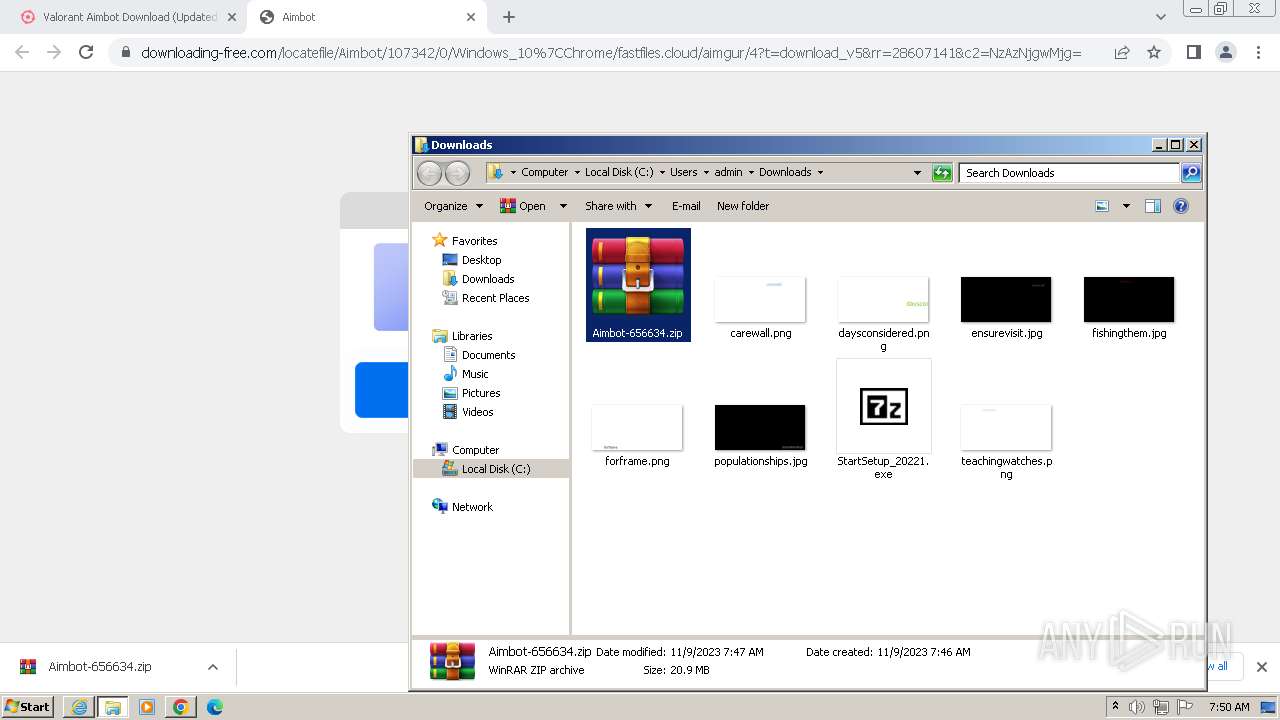Click the Chrome address bar URL
1280x720 pixels.
[x=611, y=52]
